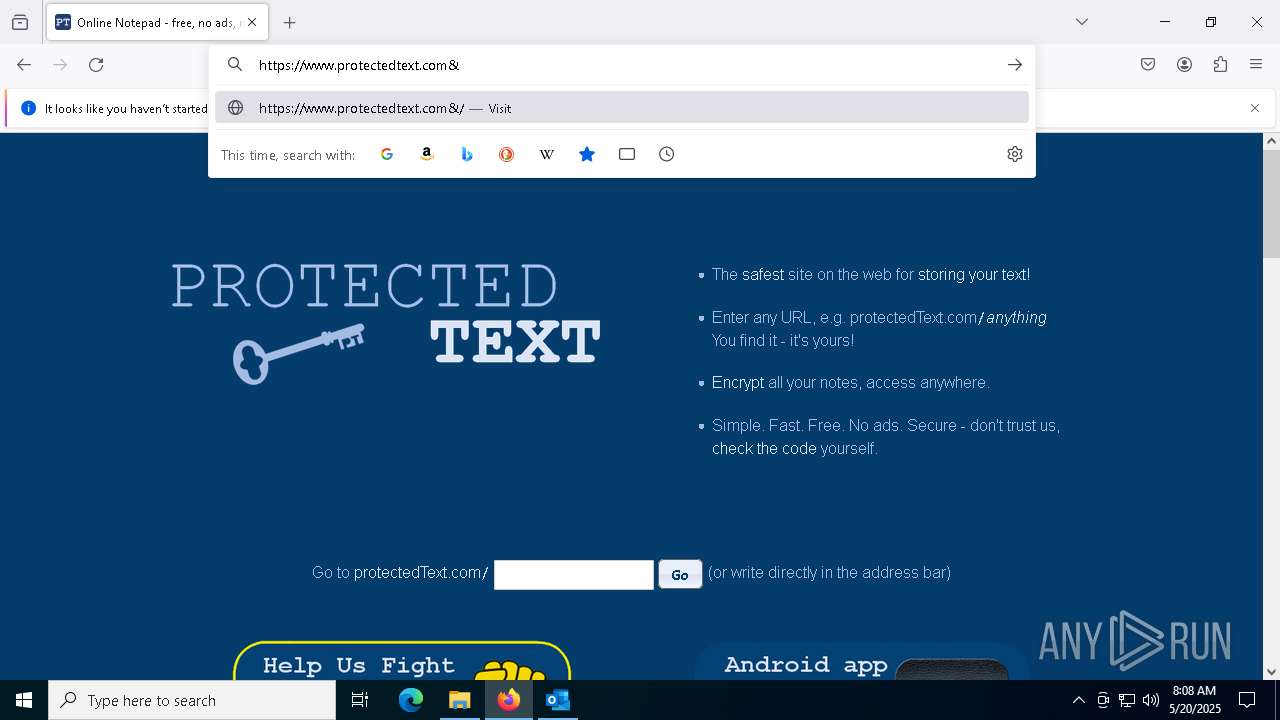Viewport: 1280px width, 720px height.
Task: Search with Google icon in address dropdown
Action: tap(387, 154)
